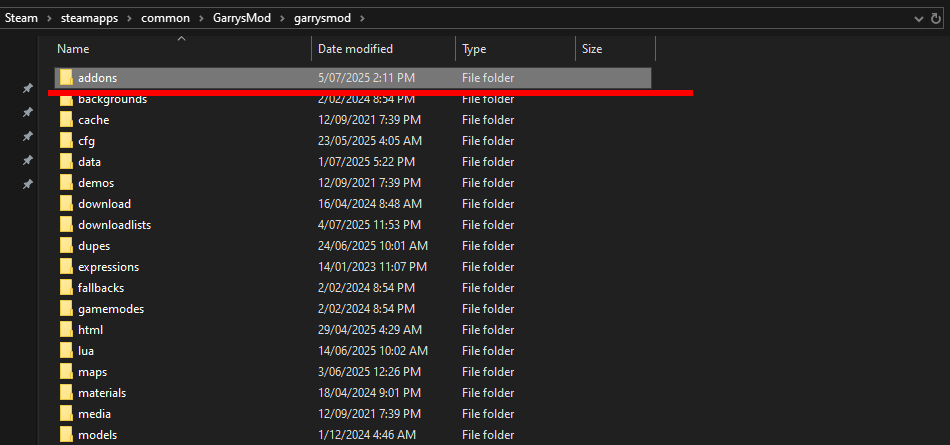This screenshot has height=445, width=950.
Task: Click the cfg folder icon
Action: point(66,141)
